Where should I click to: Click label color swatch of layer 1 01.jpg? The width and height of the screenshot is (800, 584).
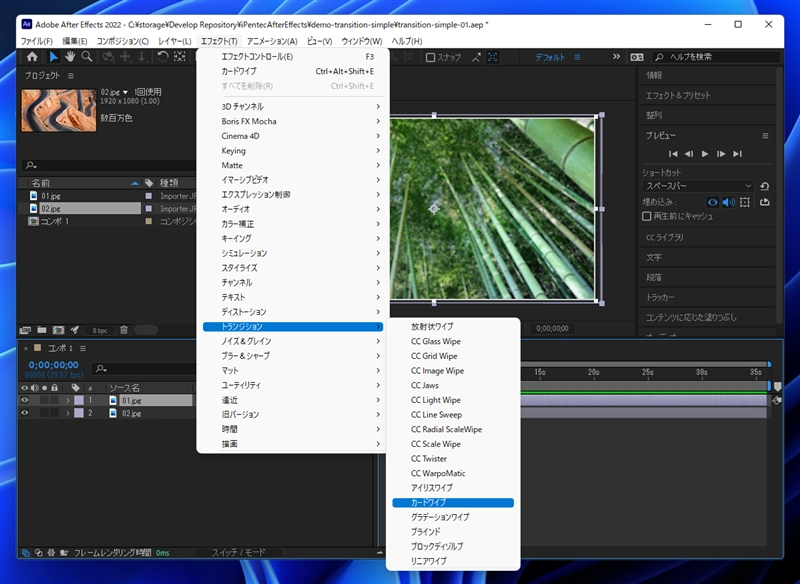pos(79,400)
